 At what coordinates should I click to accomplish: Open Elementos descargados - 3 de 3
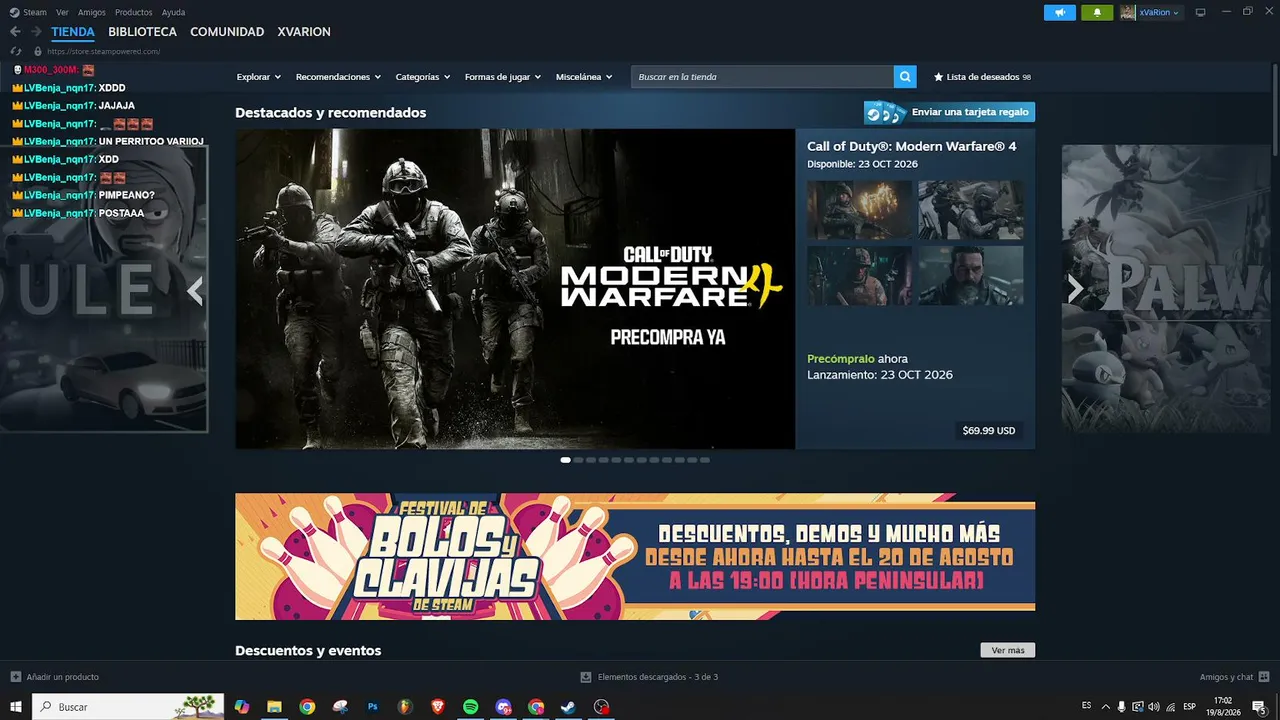[x=658, y=677]
